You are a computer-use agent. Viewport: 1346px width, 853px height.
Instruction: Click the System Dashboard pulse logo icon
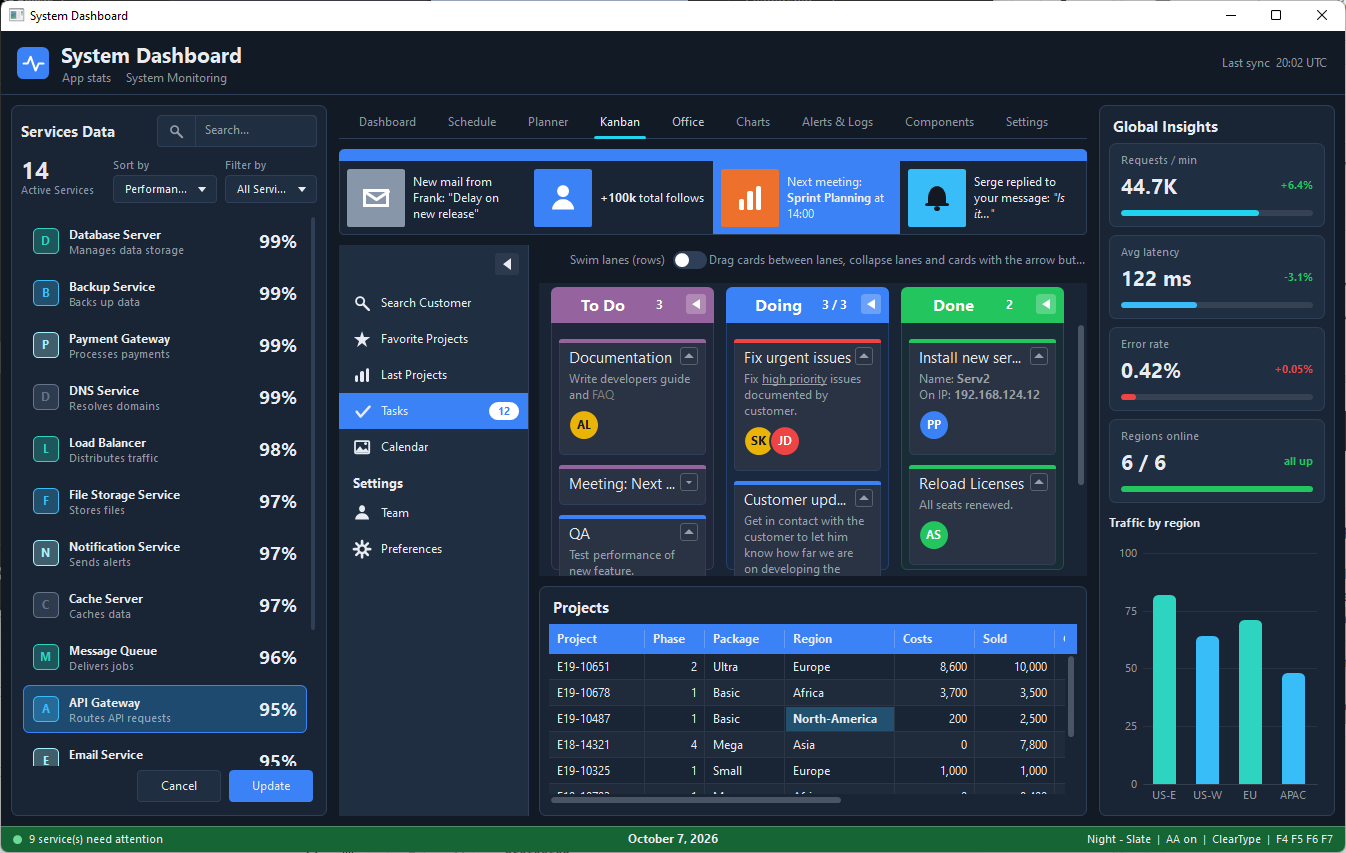click(33, 64)
